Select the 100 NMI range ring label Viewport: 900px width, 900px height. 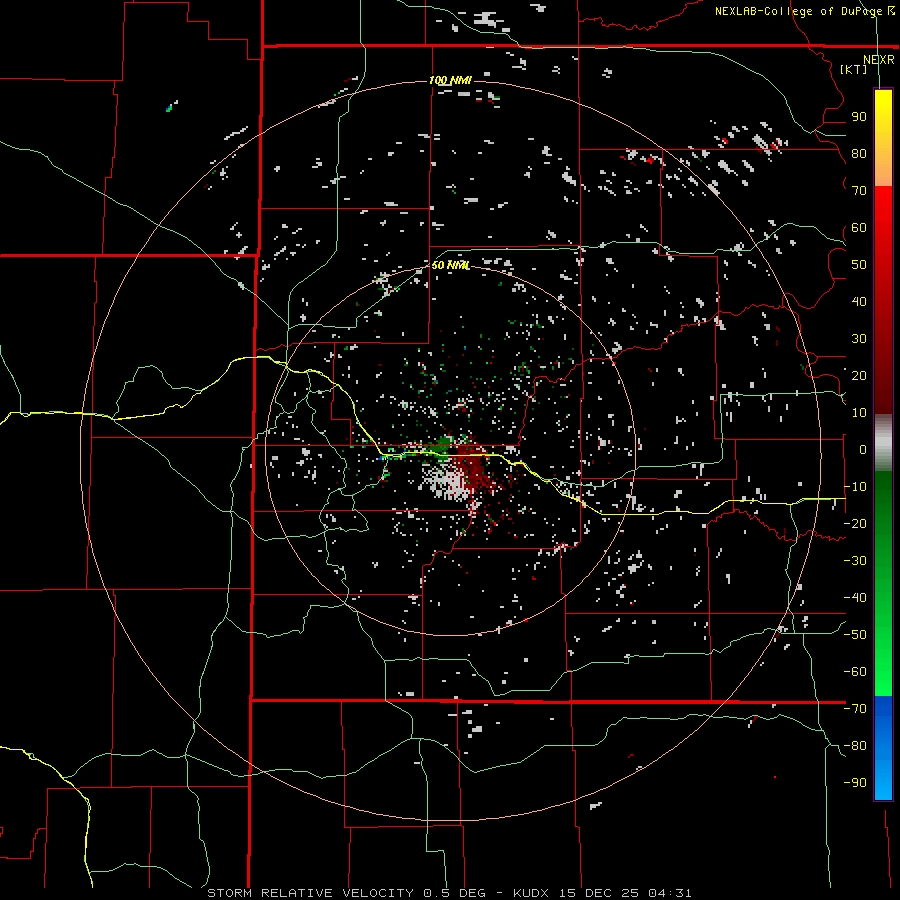pos(451,80)
